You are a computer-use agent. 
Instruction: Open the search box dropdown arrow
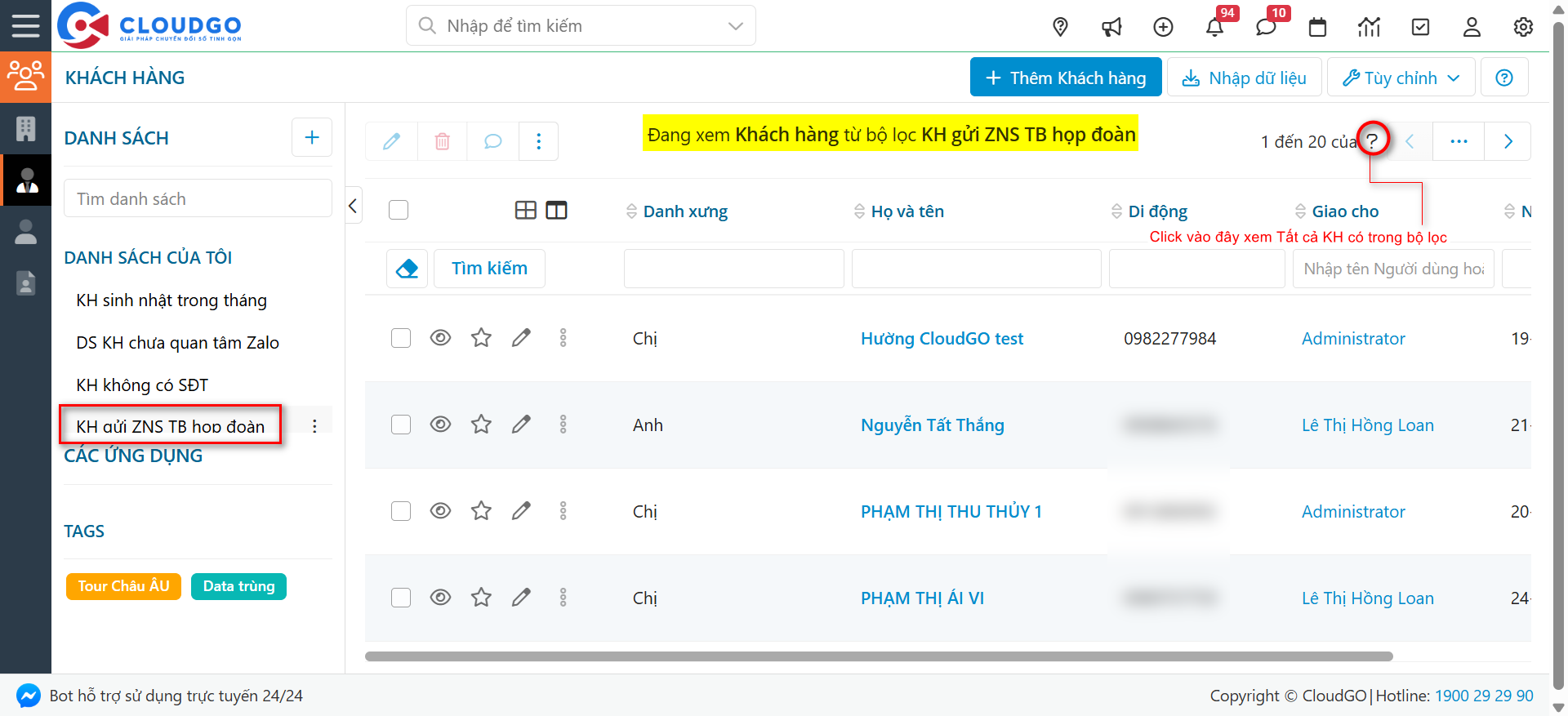click(735, 26)
